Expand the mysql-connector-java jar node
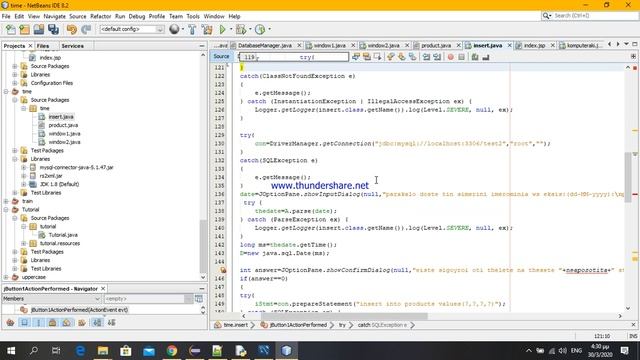The width and height of the screenshot is (640, 360). click(24, 167)
